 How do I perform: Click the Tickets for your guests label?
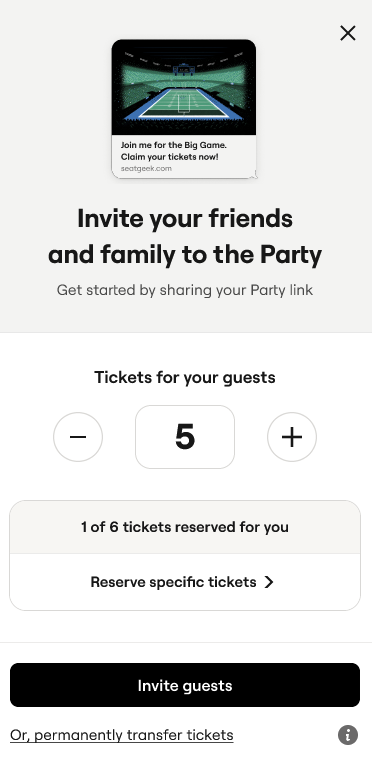pyautogui.click(x=185, y=377)
